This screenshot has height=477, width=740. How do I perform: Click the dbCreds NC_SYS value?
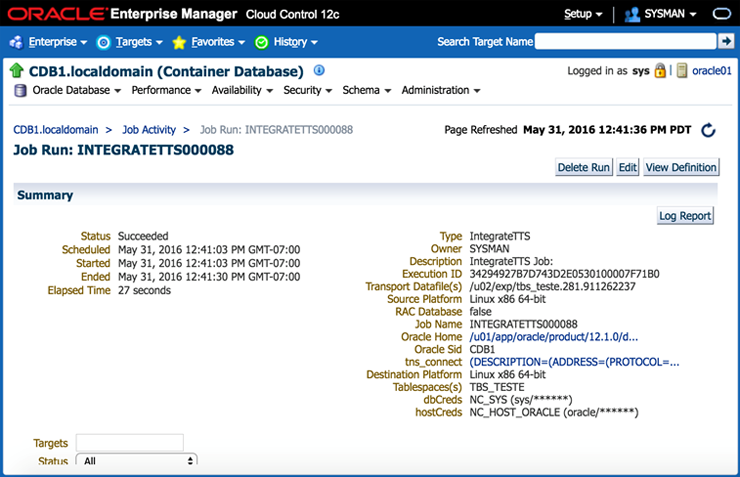(x=521, y=400)
